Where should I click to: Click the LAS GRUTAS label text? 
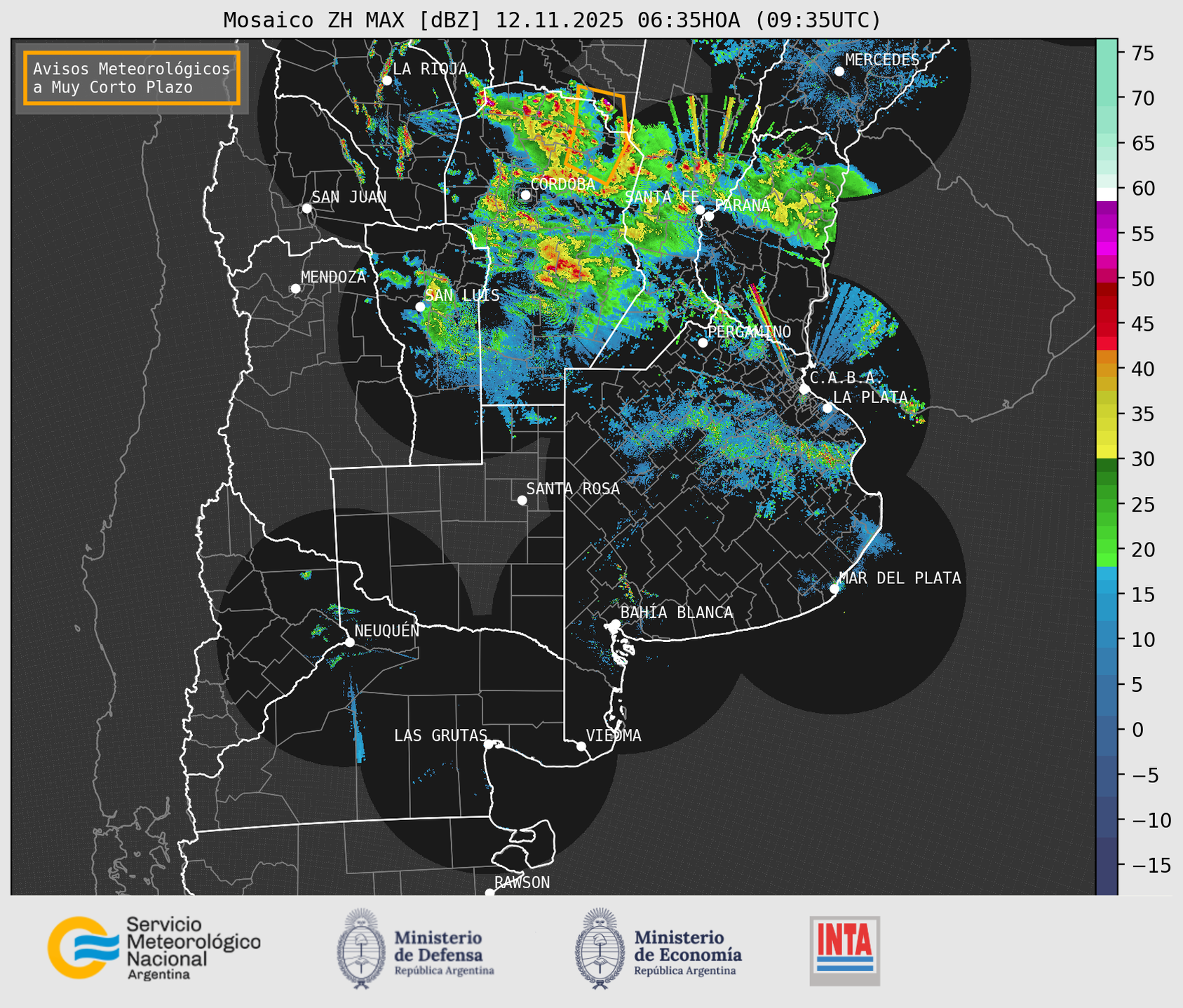(440, 735)
